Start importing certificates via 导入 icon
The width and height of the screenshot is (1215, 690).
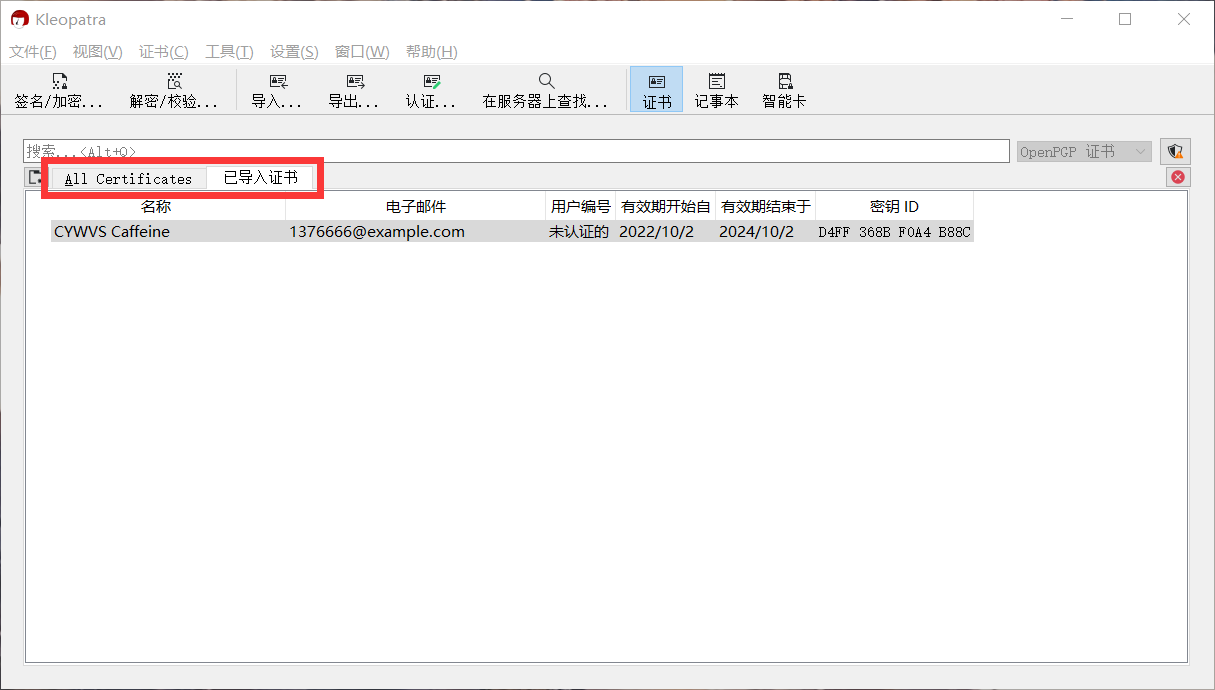(x=277, y=89)
